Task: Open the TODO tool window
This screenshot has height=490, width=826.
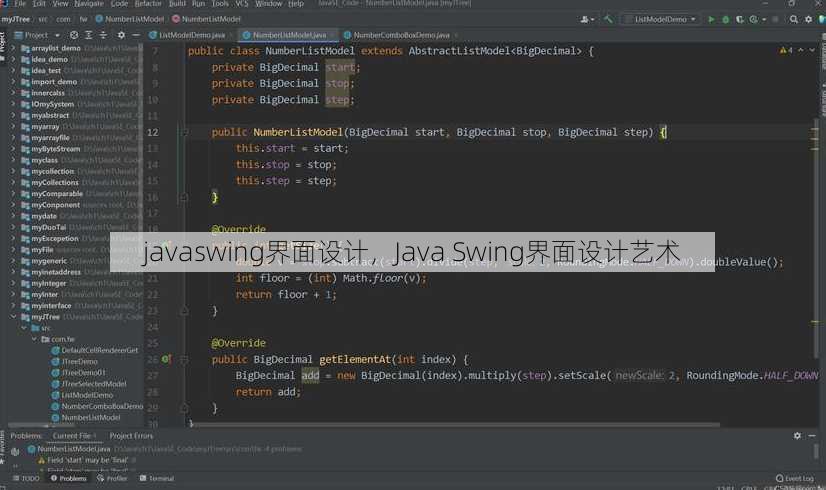Action: [x=26, y=478]
